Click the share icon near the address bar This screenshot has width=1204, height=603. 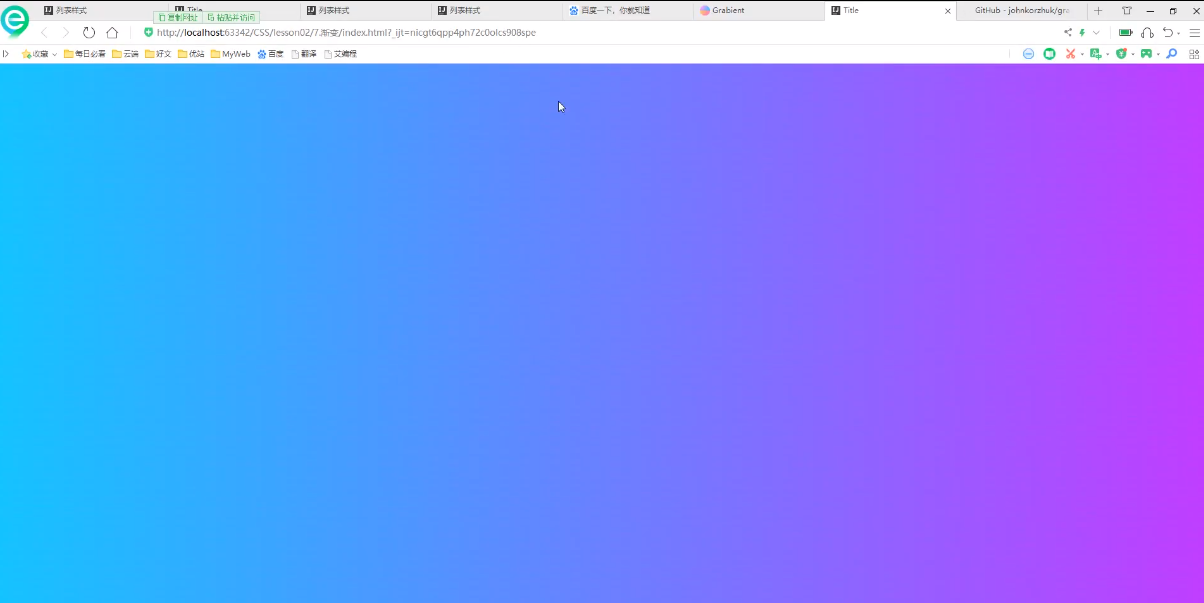pos(1068,32)
